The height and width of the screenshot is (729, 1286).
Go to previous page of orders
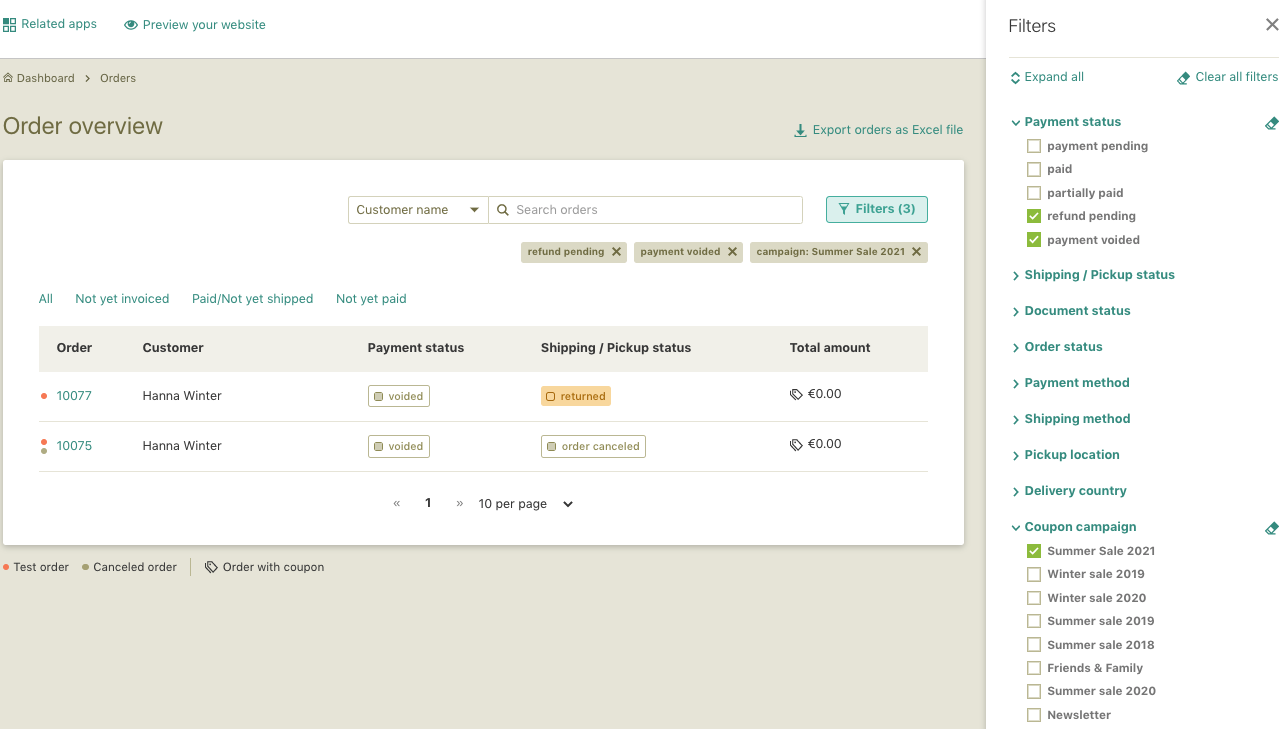coord(397,504)
